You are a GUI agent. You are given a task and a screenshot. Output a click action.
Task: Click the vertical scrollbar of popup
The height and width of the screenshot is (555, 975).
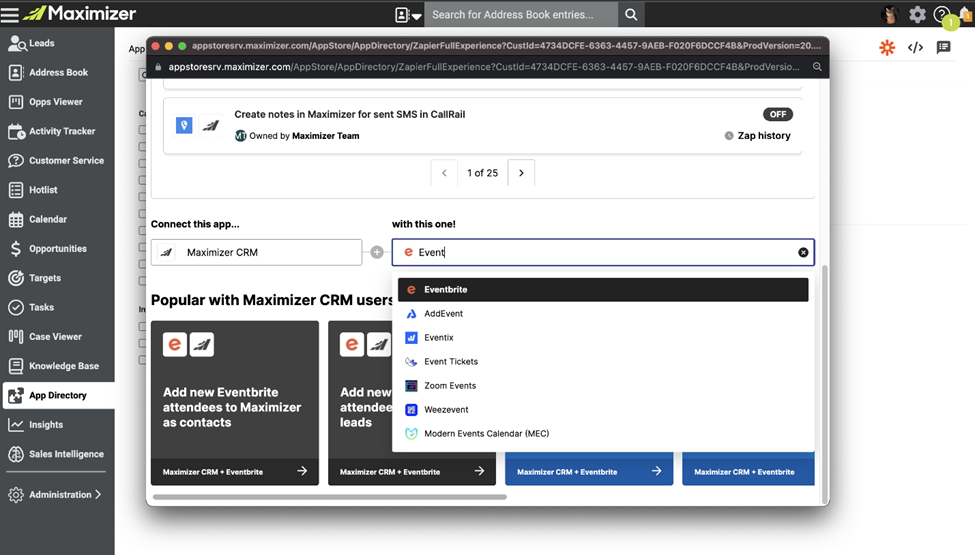(825, 384)
